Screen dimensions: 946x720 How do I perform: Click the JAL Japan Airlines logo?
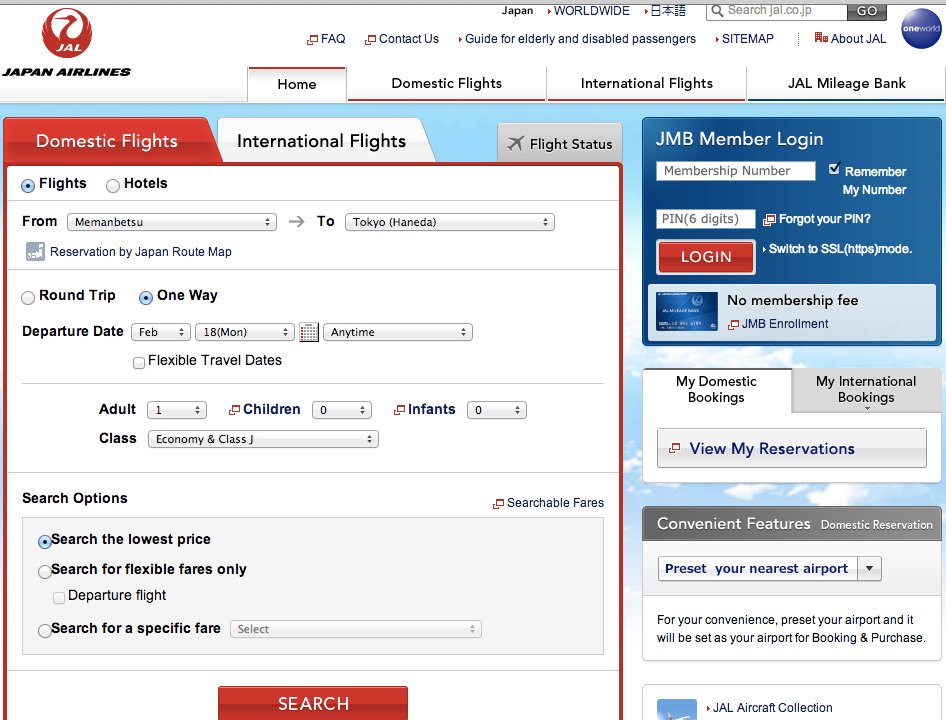tap(66, 42)
